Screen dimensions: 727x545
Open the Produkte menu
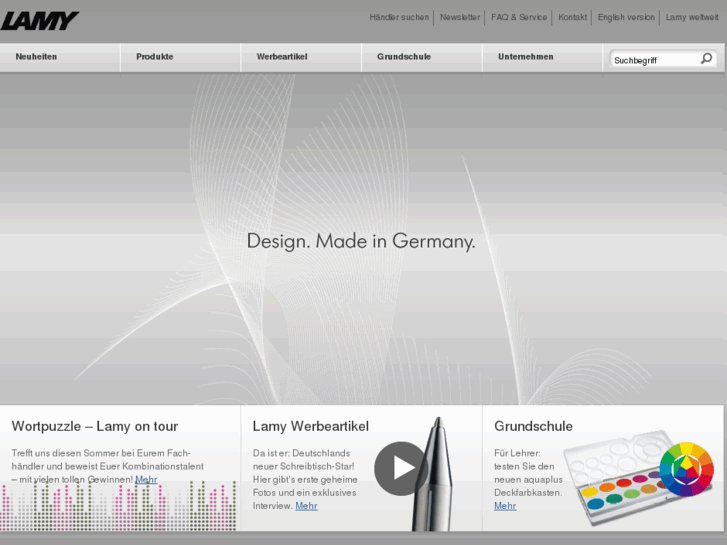(155, 57)
